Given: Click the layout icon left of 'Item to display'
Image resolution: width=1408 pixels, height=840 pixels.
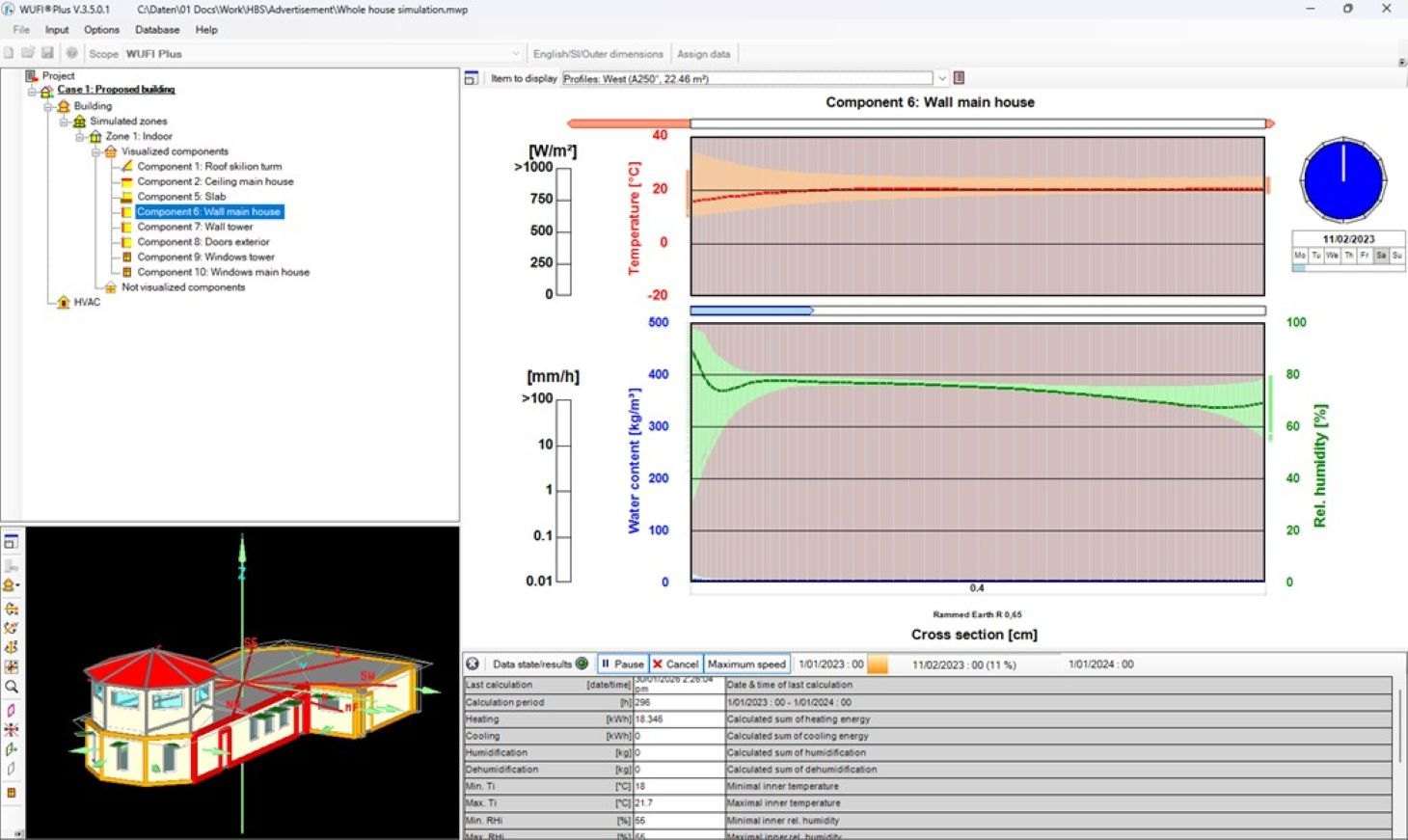Looking at the screenshot, I should (472, 78).
